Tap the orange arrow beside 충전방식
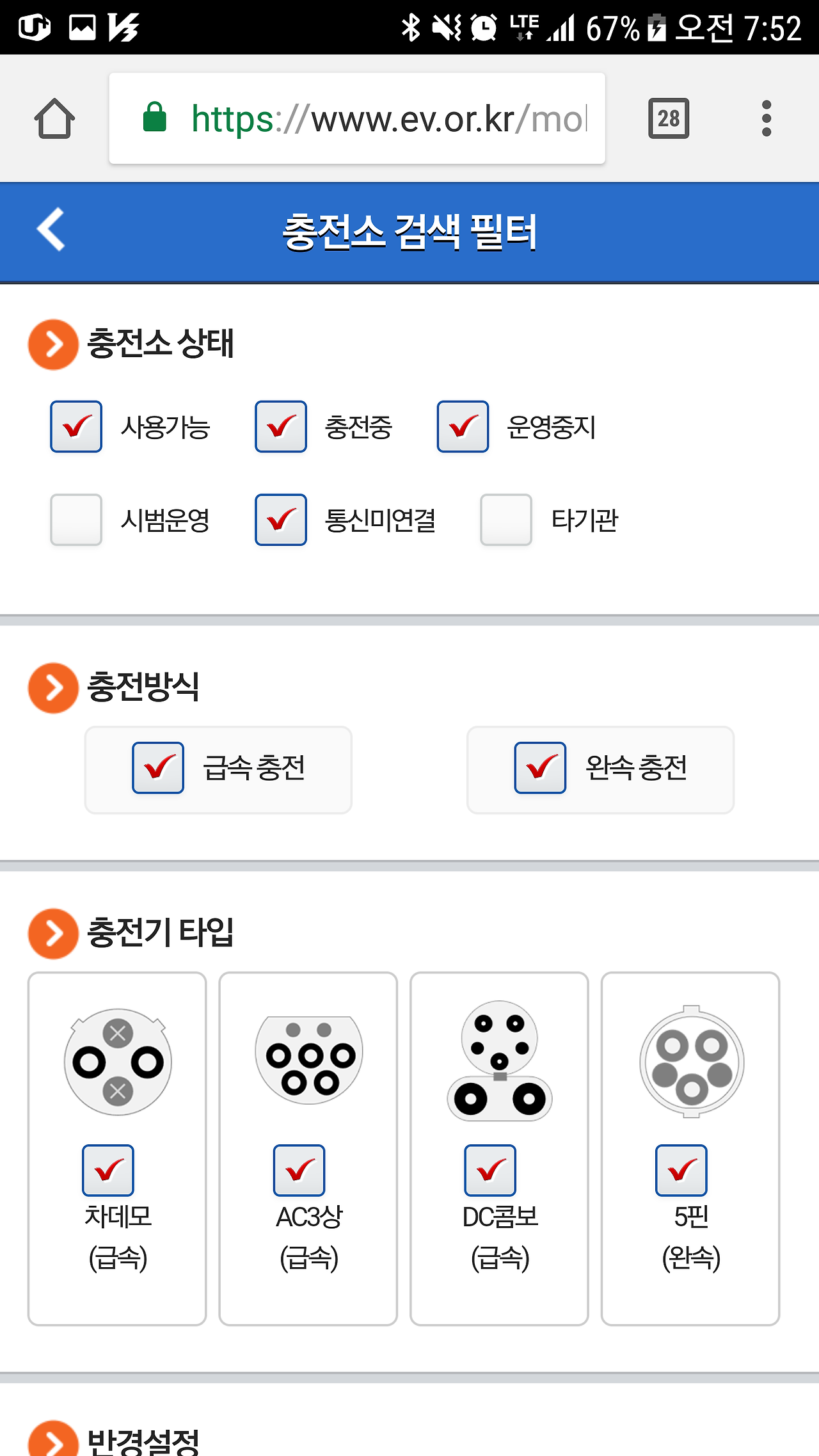 (x=53, y=688)
